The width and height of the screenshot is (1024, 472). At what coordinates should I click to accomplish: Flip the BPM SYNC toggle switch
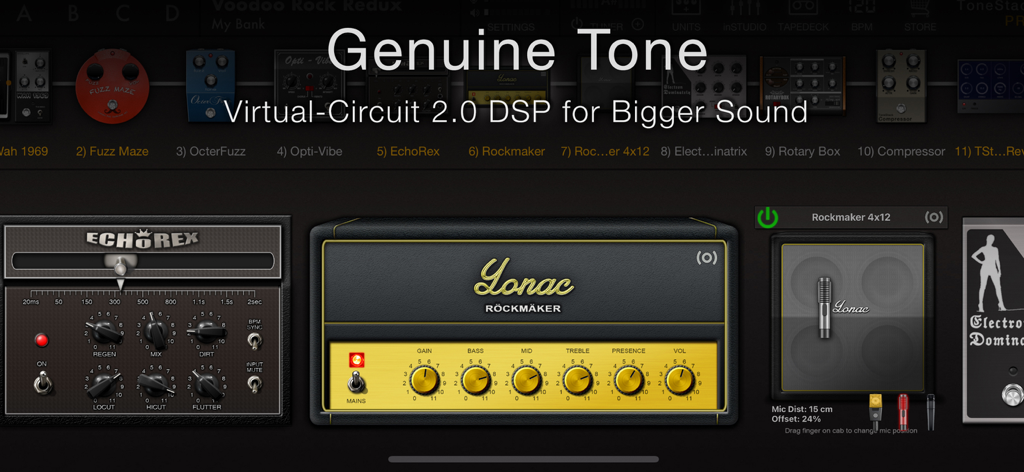click(254, 340)
